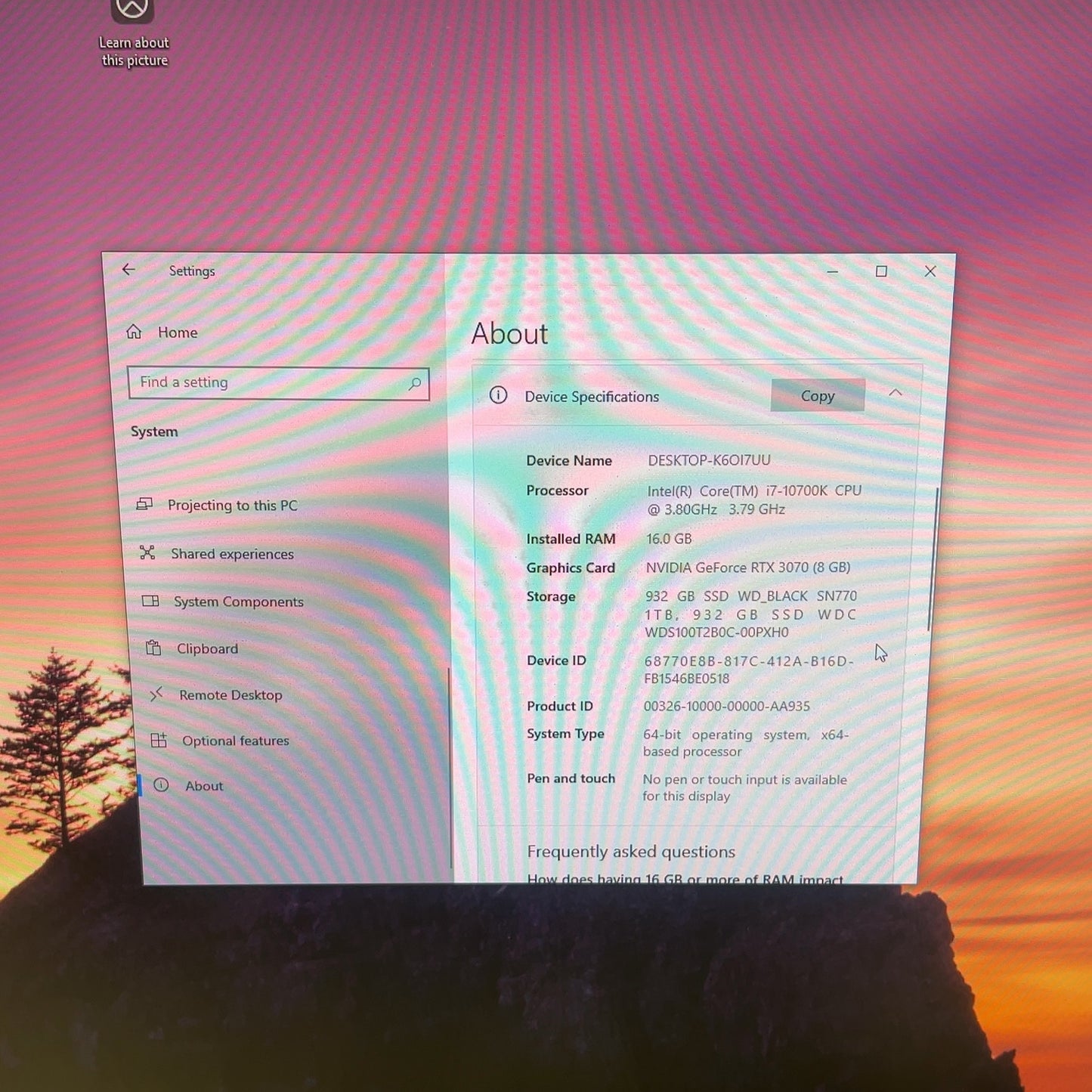
Task: Click the search magnifier icon
Action: tap(414, 384)
